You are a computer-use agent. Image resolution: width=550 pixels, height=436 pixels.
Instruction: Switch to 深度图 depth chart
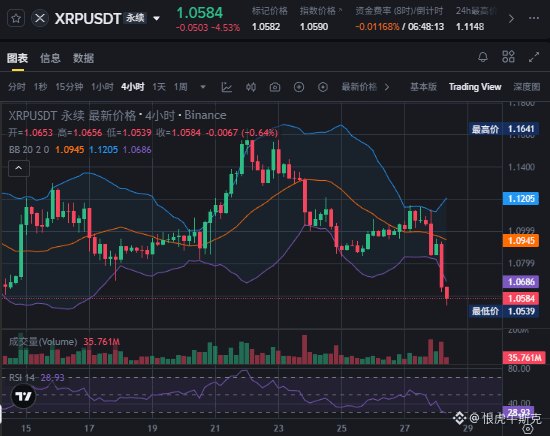coord(527,87)
